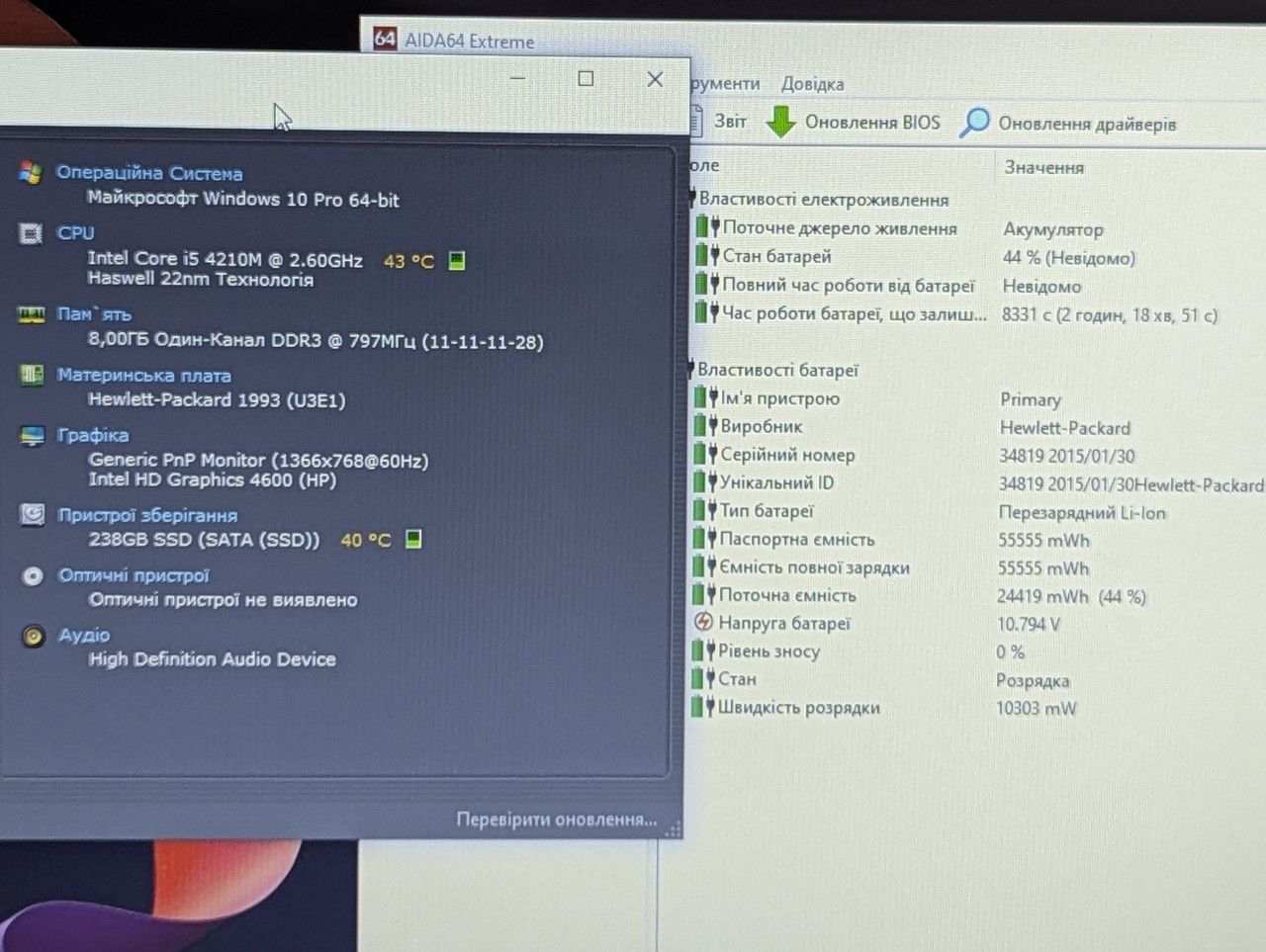The width and height of the screenshot is (1266, 952).
Task: Open the Оптичні пристрої section link
Action: pos(135,575)
